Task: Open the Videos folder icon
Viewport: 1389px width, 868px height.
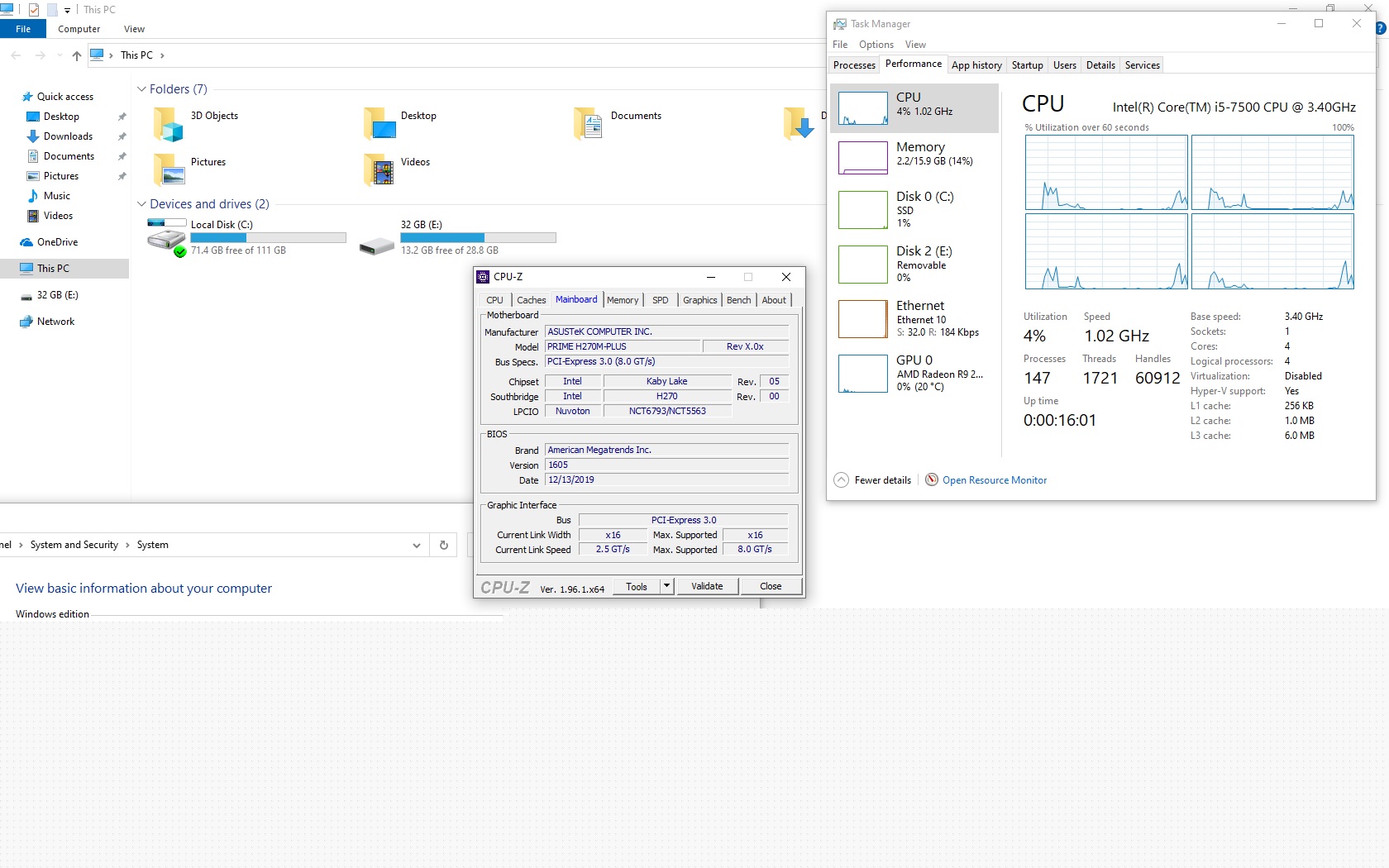Action: coord(379,169)
